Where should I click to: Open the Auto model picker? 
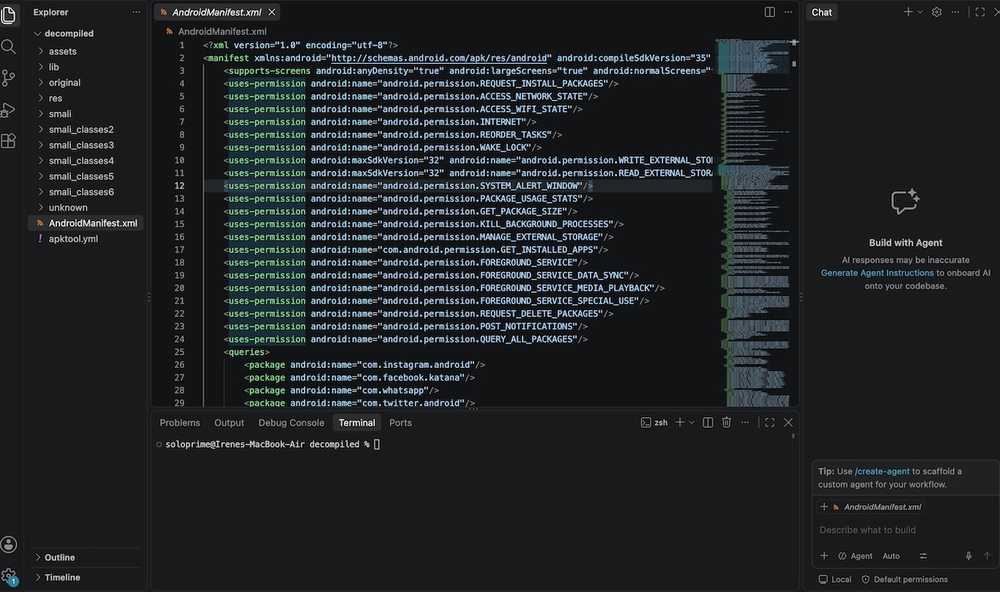tap(891, 556)
